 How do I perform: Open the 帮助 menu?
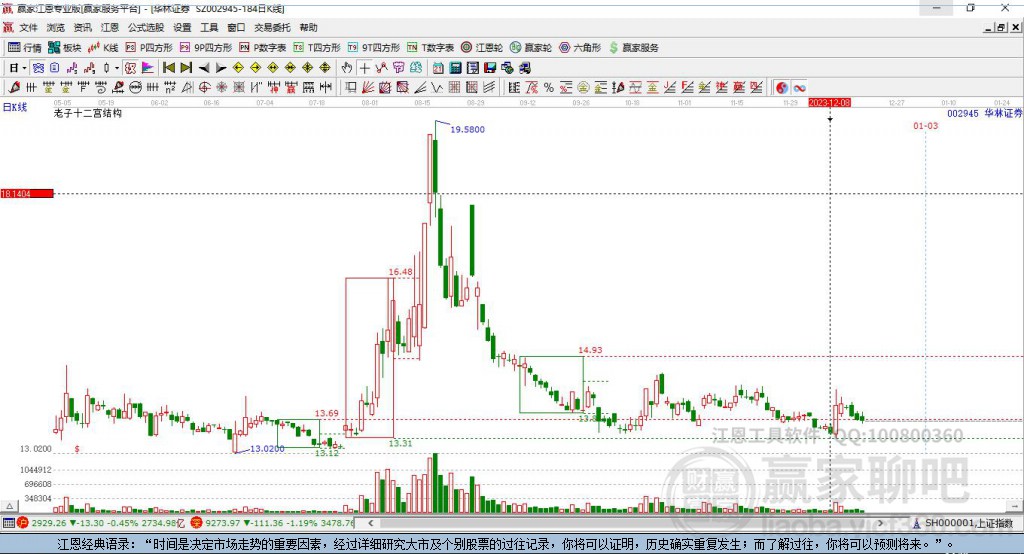point(308,27)
